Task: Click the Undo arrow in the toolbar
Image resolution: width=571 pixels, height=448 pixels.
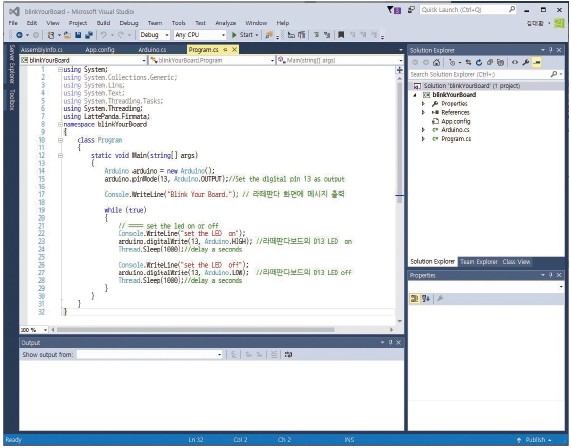Action: coord(103,35)
